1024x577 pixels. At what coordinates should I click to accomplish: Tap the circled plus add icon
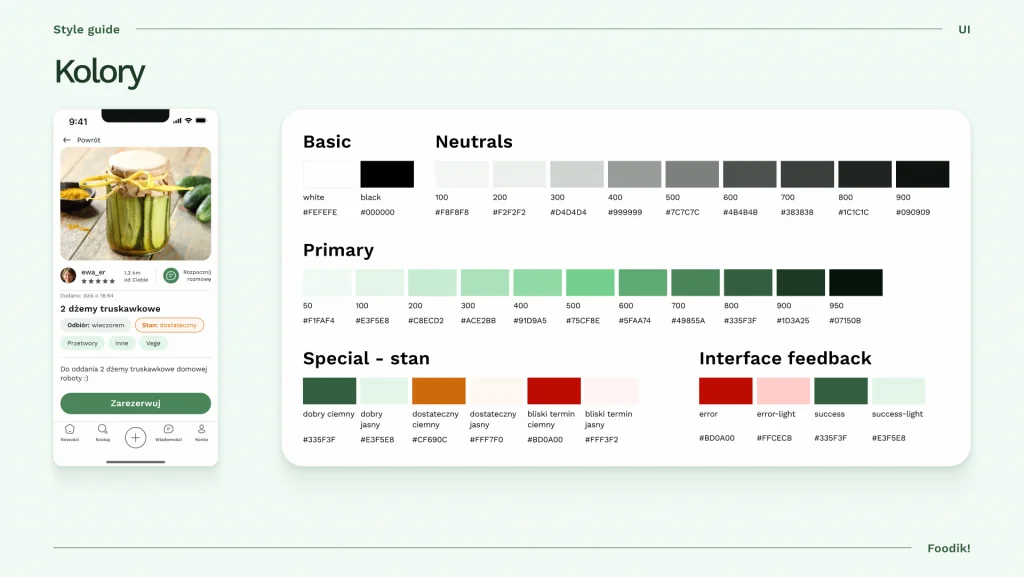point(135,437)
